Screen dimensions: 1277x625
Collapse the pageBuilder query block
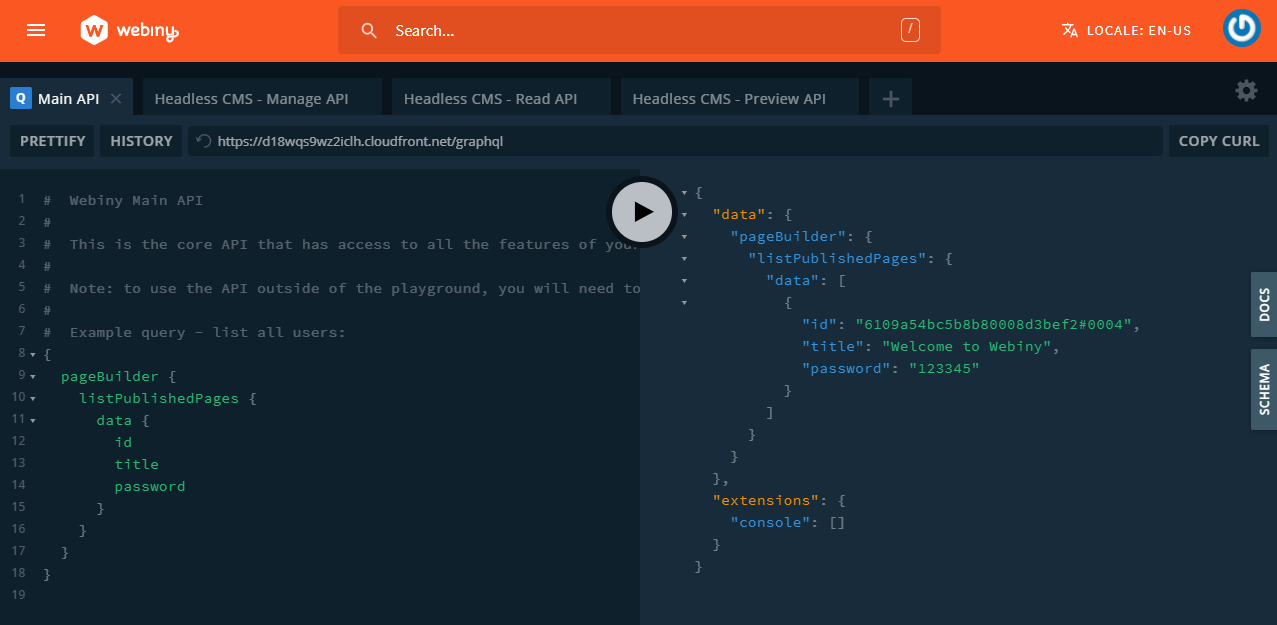(x=33, y=377)
